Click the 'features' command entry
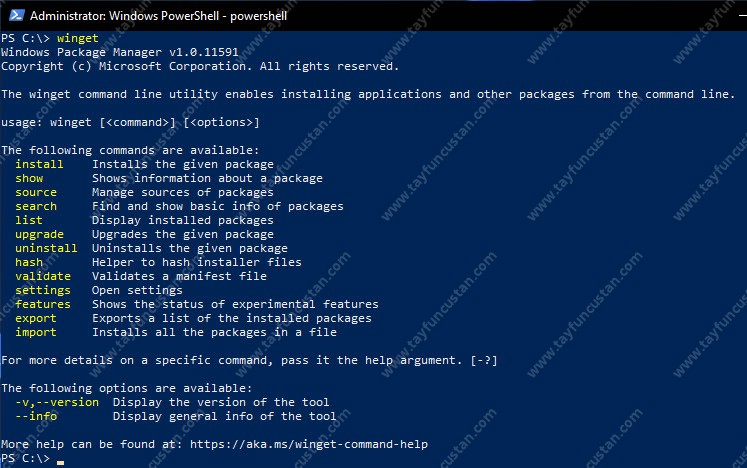747x468 pixels. (42, 304)
